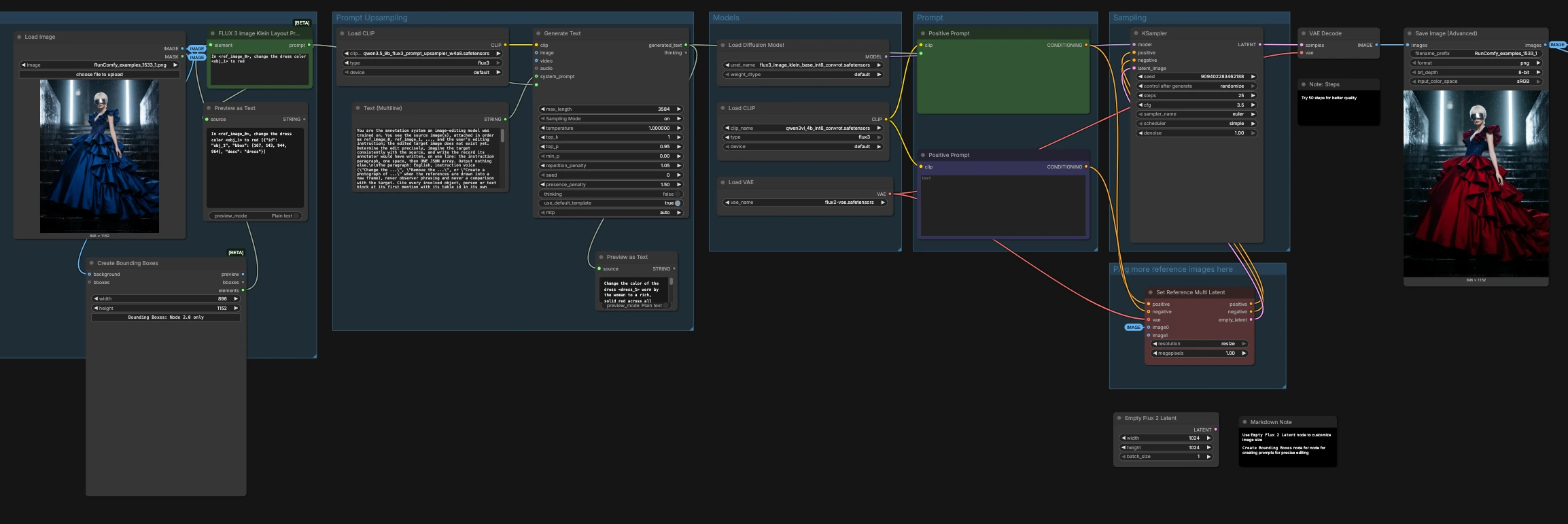This screenshot has height=524, width=1568.
Task: Open the unet_name model dropdown
Action: point(803,65)
